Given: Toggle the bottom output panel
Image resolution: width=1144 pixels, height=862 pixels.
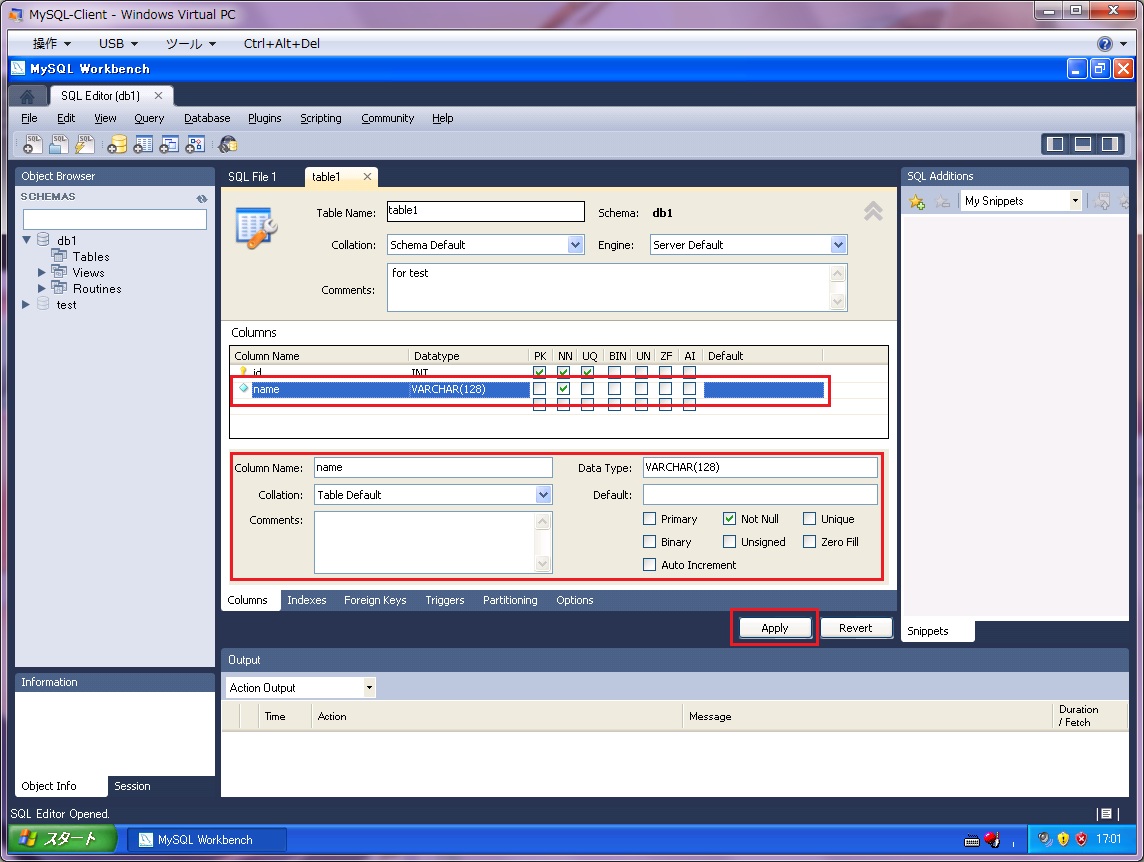Looking at the screenshot, I should point(1083,144).
